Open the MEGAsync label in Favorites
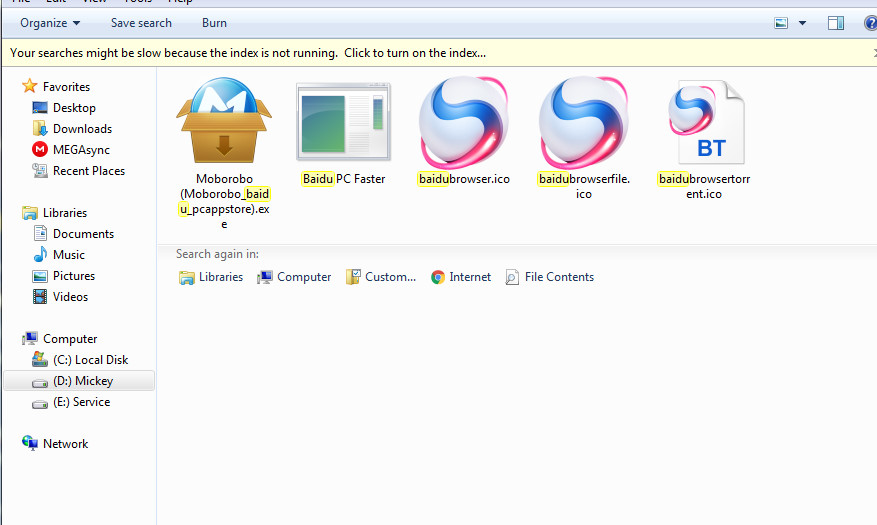This screenshot has height=525, width=877. pos(81,149)
